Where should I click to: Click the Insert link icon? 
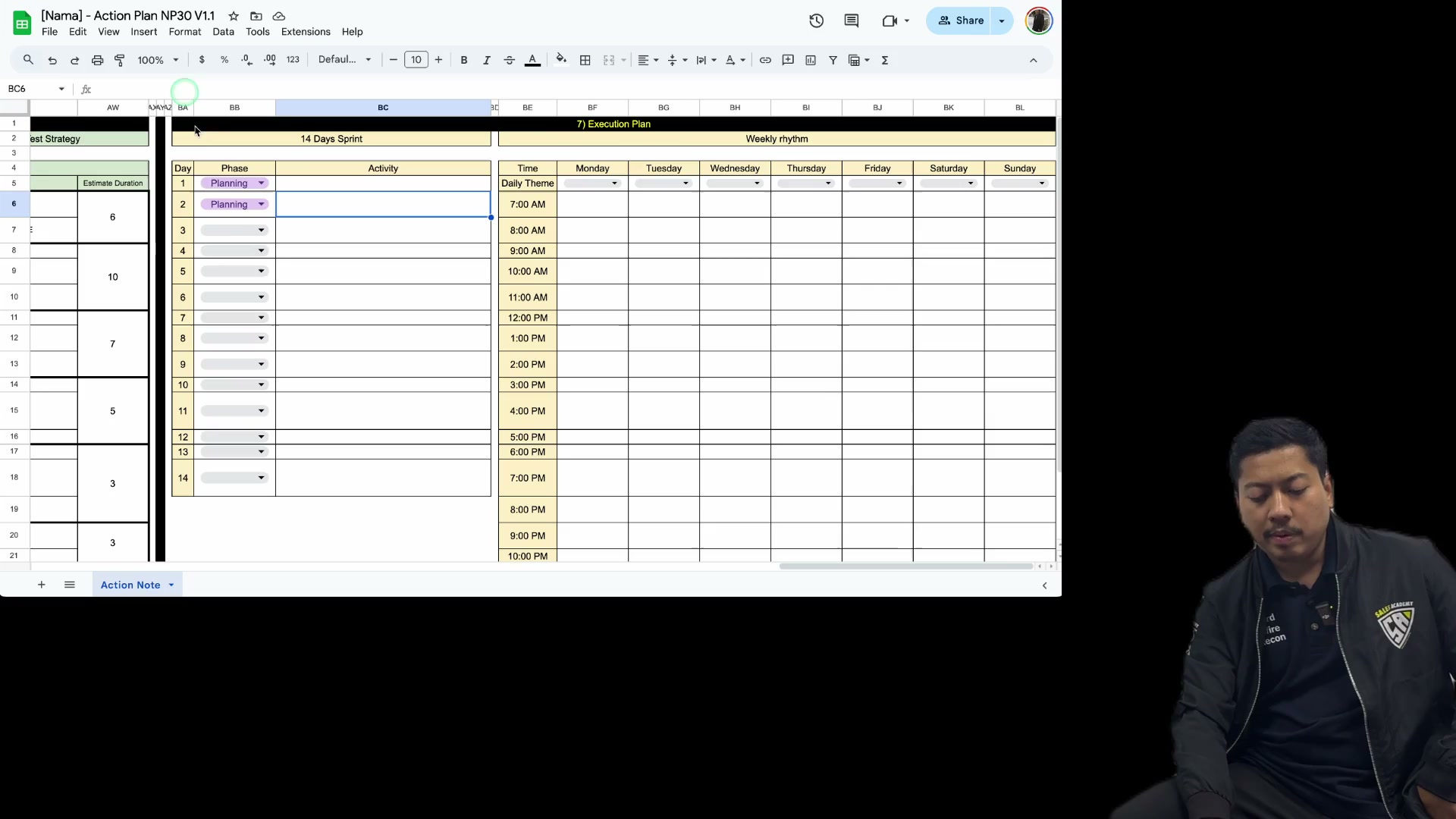point(765,60)
